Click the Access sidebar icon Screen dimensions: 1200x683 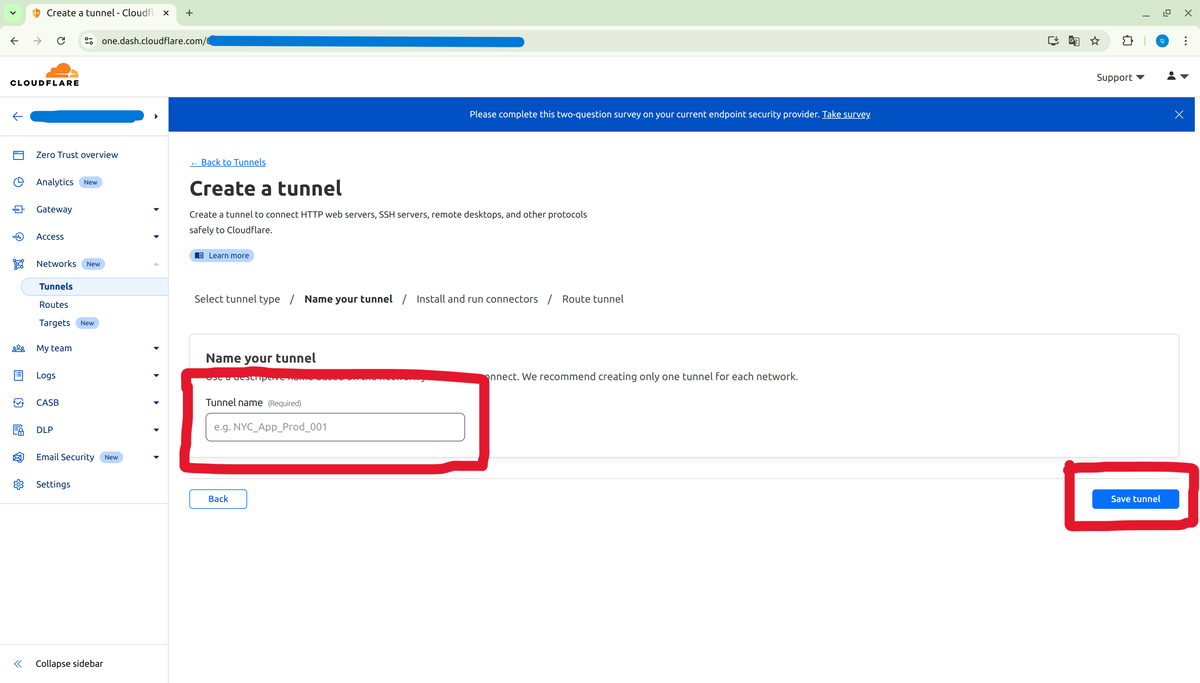point(18,237)
